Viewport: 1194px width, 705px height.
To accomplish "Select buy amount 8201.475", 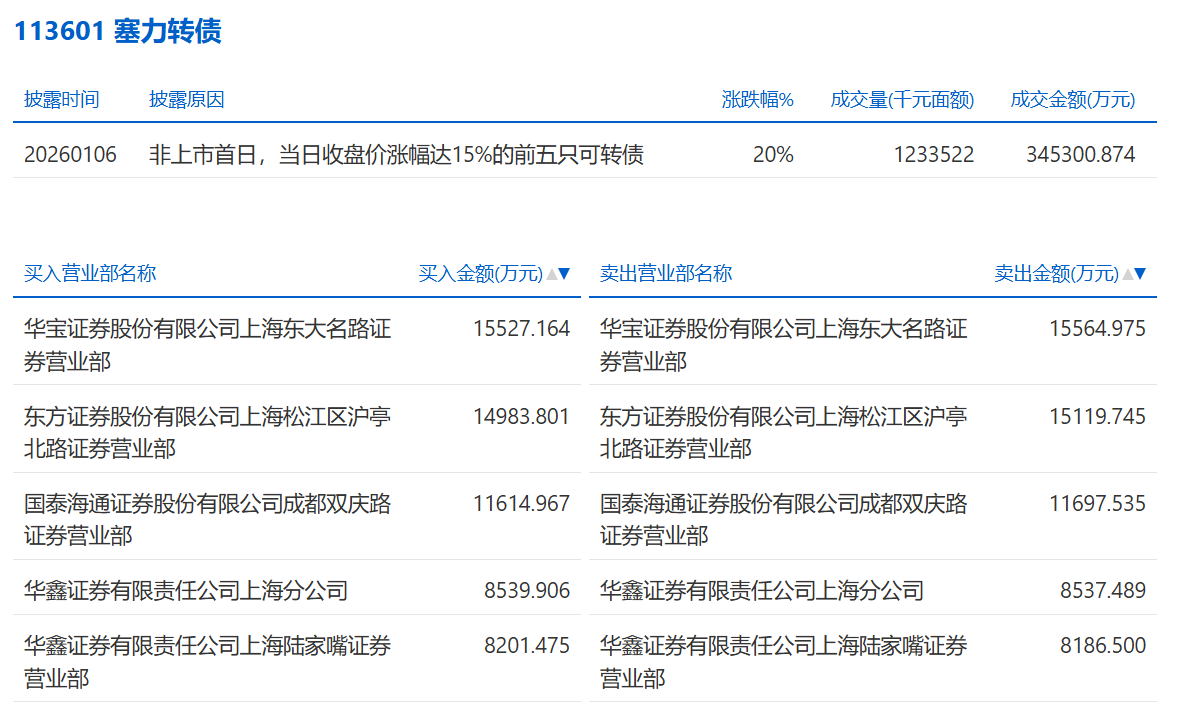I will coord(527,646).
